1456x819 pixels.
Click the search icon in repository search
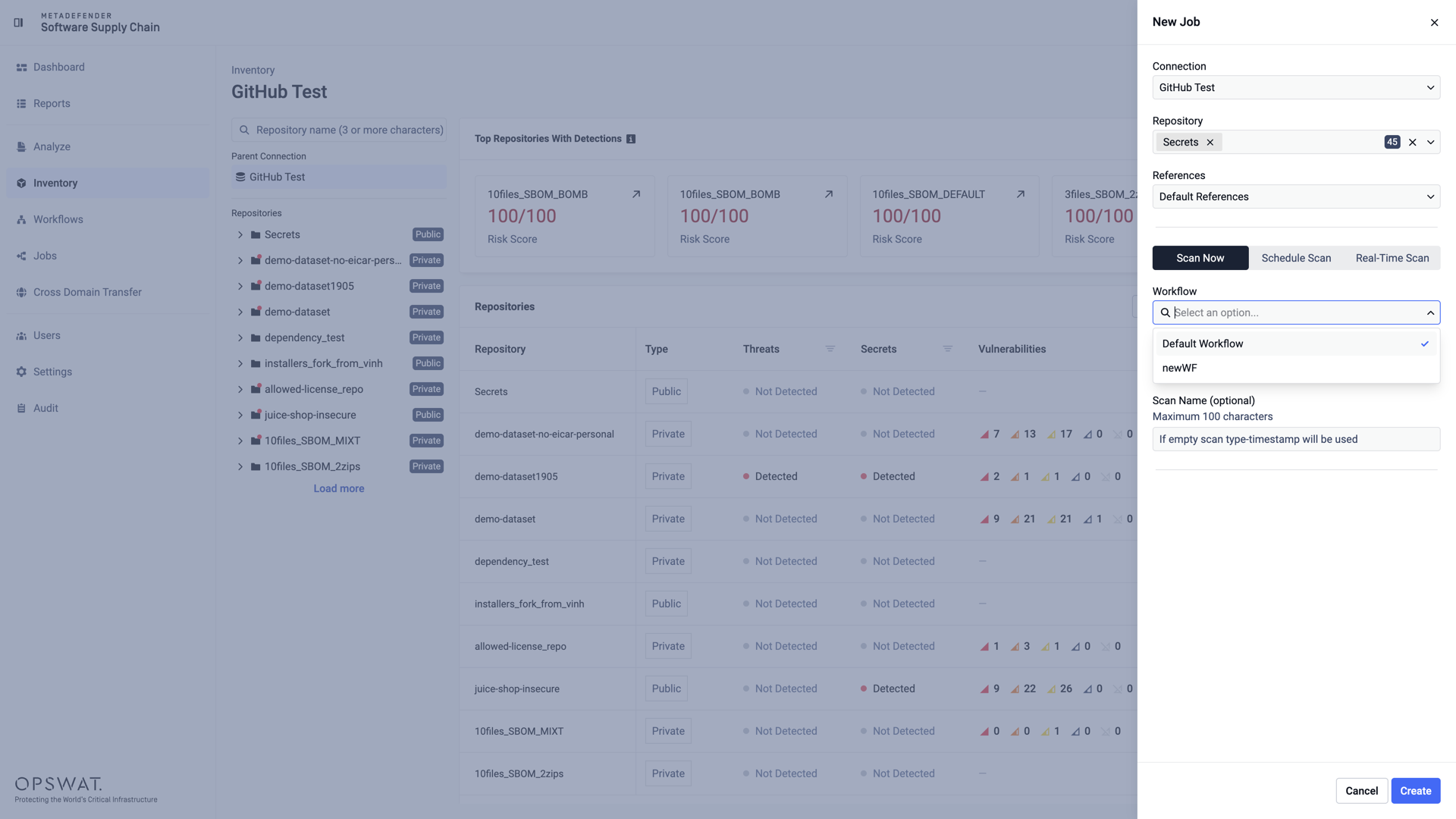coord(244,130)
